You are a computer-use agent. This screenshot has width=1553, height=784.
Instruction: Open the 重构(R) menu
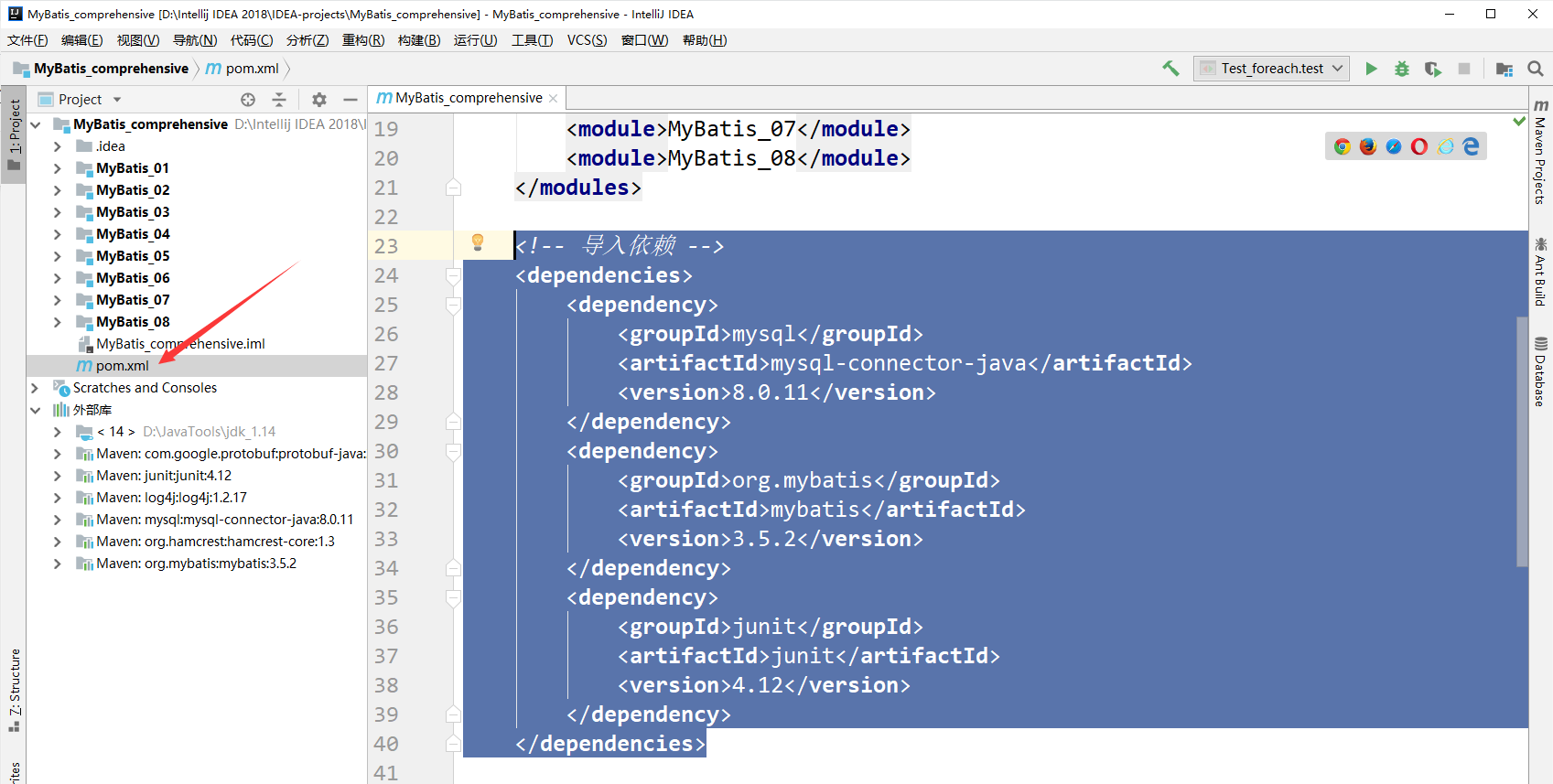[363, 40]
